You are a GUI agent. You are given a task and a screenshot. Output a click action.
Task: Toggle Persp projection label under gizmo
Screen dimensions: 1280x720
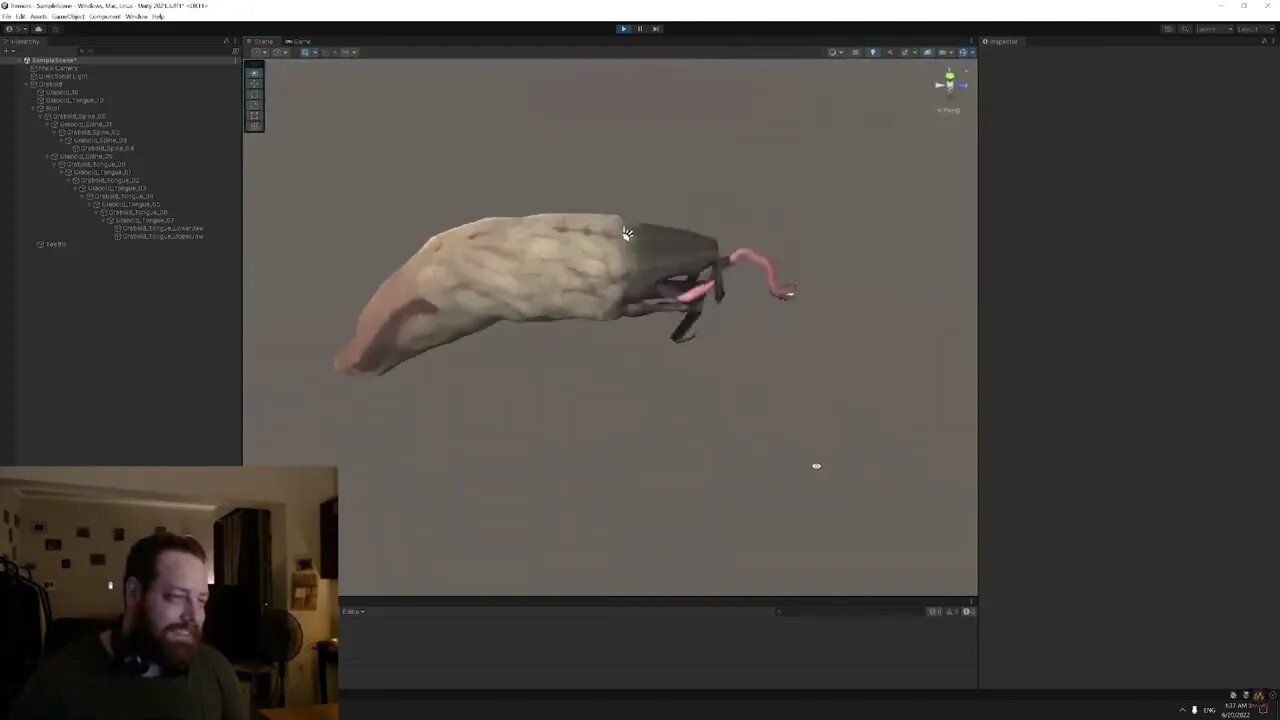coord(950,110)
